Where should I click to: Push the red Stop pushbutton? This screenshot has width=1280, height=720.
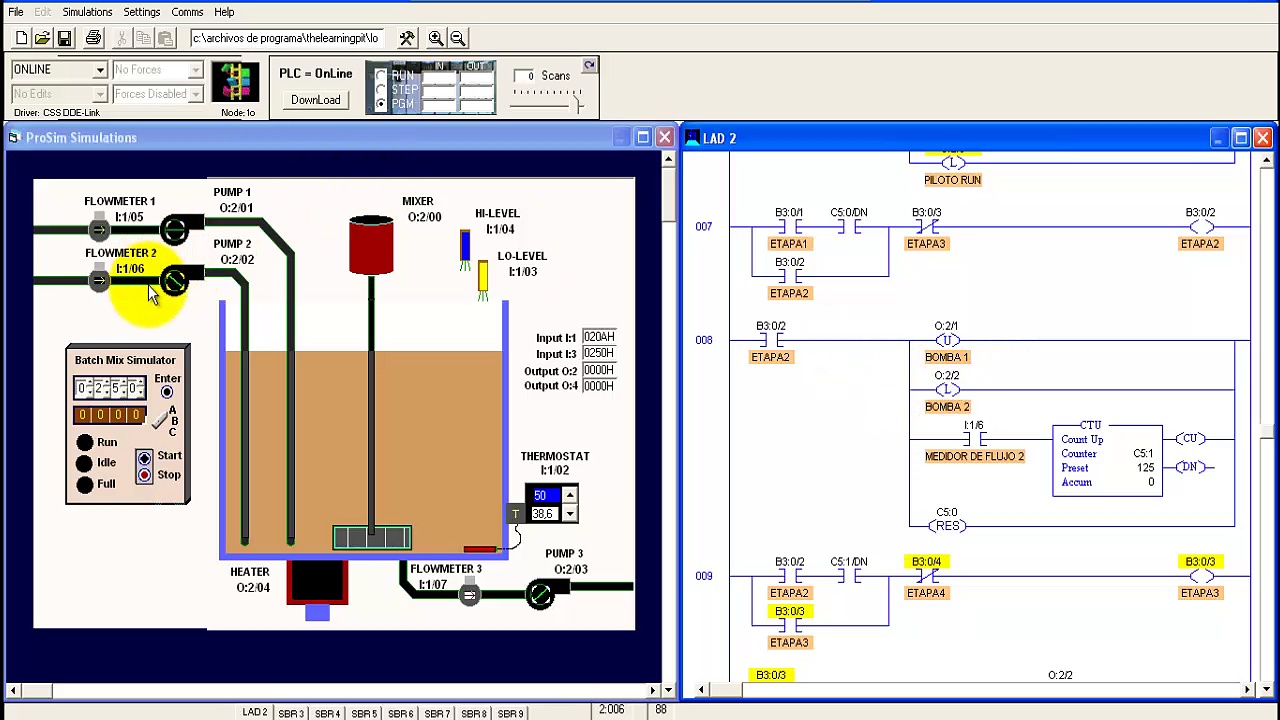pos(145,475)
